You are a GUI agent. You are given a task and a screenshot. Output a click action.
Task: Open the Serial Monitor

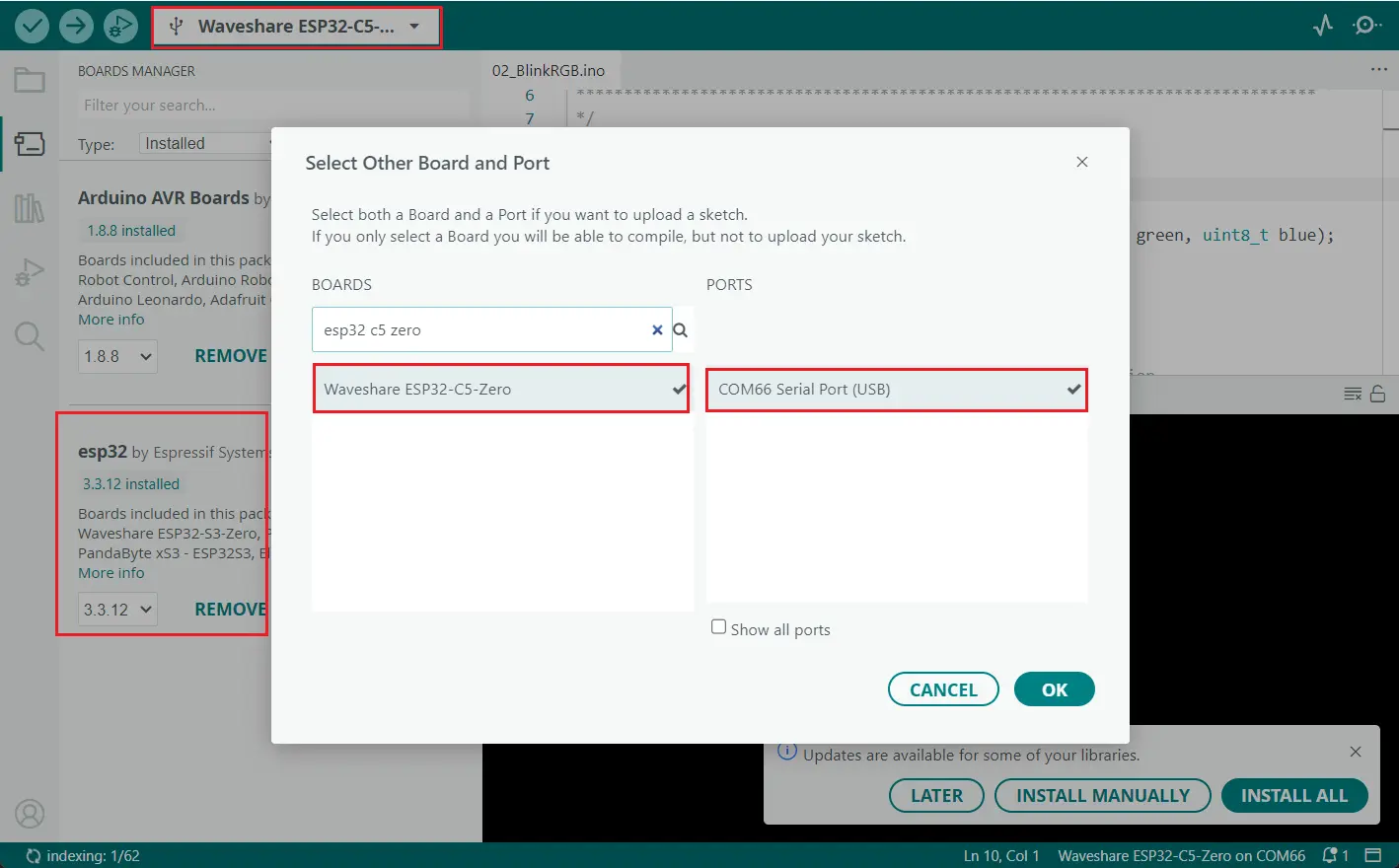1367,26
